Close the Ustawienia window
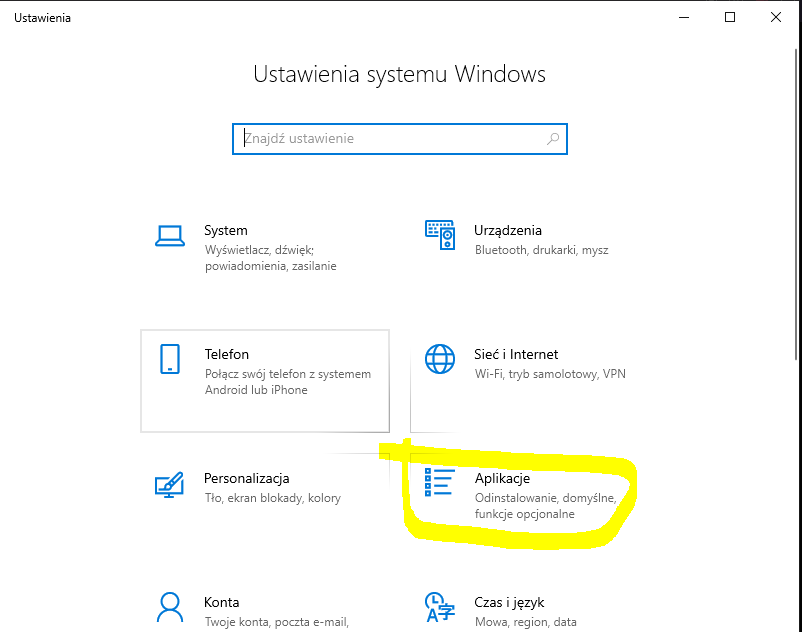Viewport: 802px width, 632px height. click(776, 17)
